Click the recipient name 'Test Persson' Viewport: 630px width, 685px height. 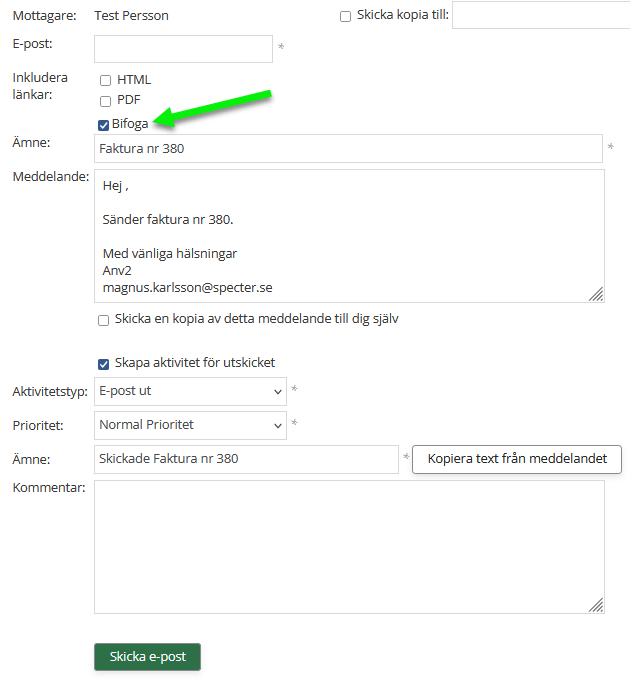[x=131, y=16]
